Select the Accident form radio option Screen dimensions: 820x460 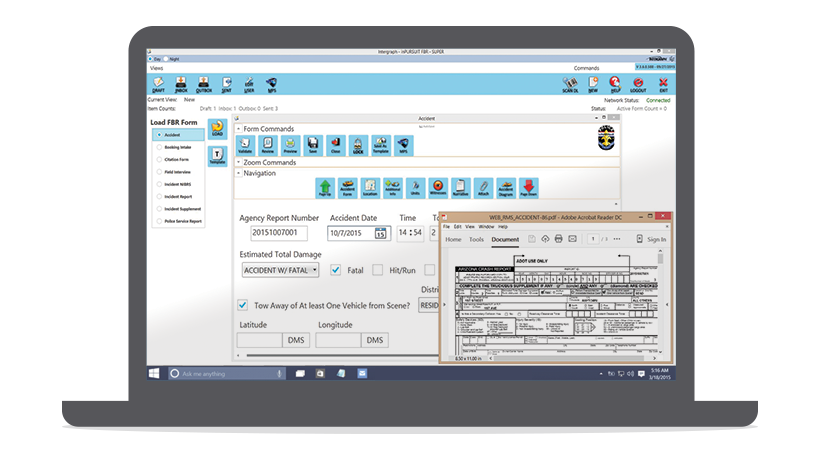[160, 135]
